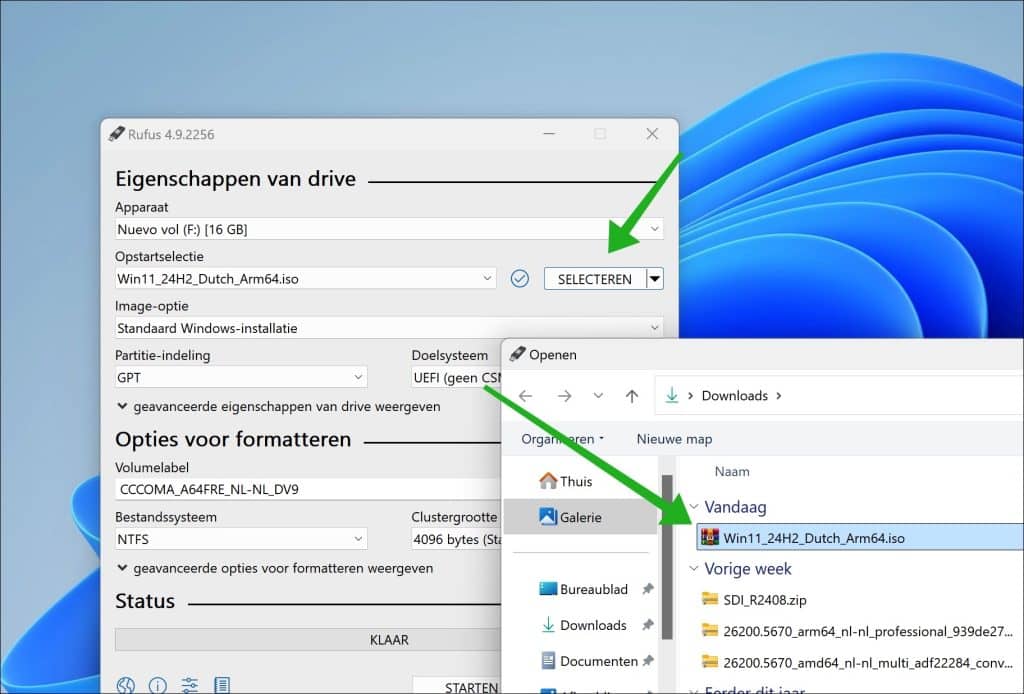The height and width of the screenshot is (694, 1024).
Task: Select file Win11_24H2_Dutch_Arm64.iso
Action: pyautogui.click(x=859, y=538)
